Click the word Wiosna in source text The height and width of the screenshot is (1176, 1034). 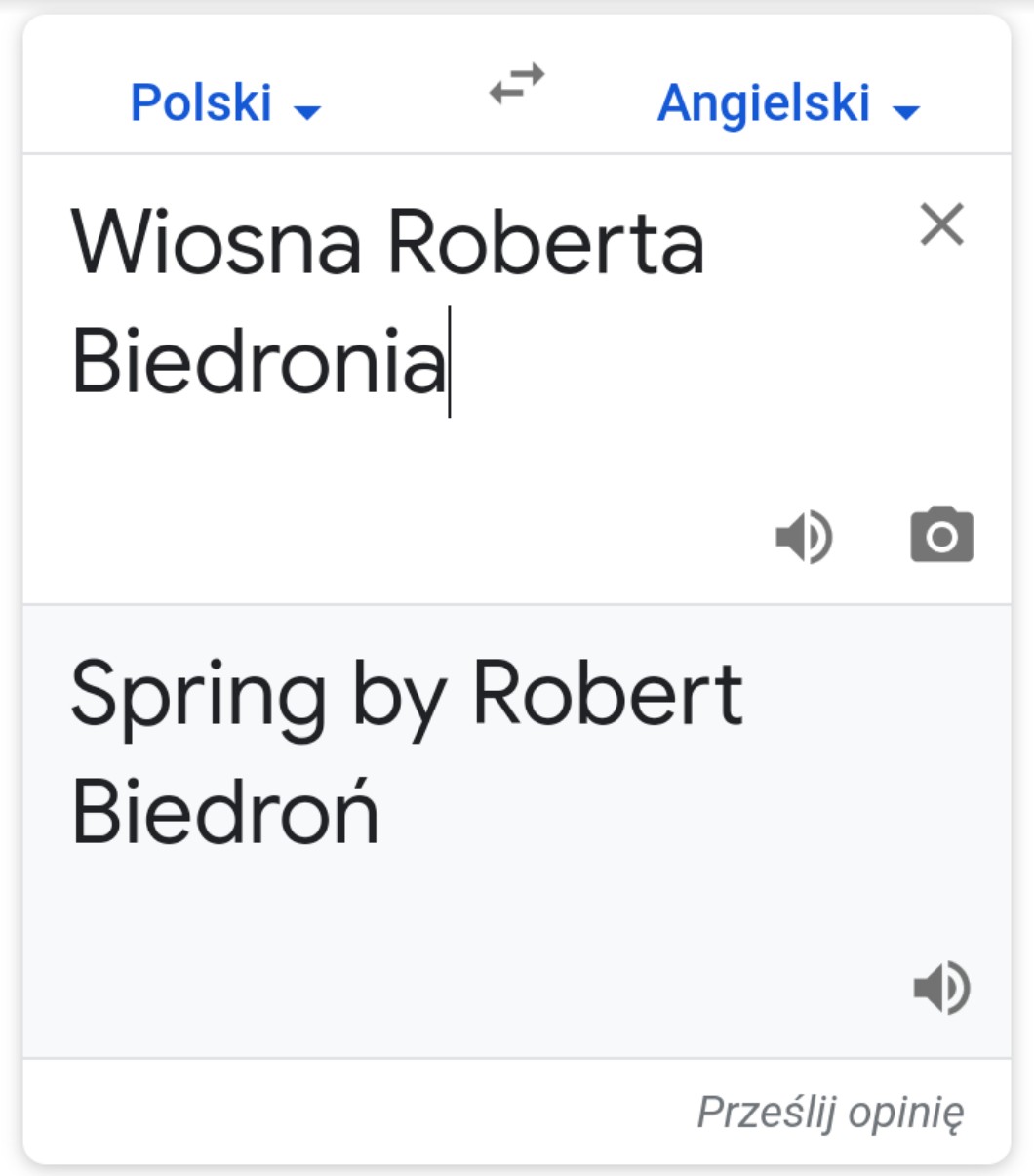(x=216, y=243)
